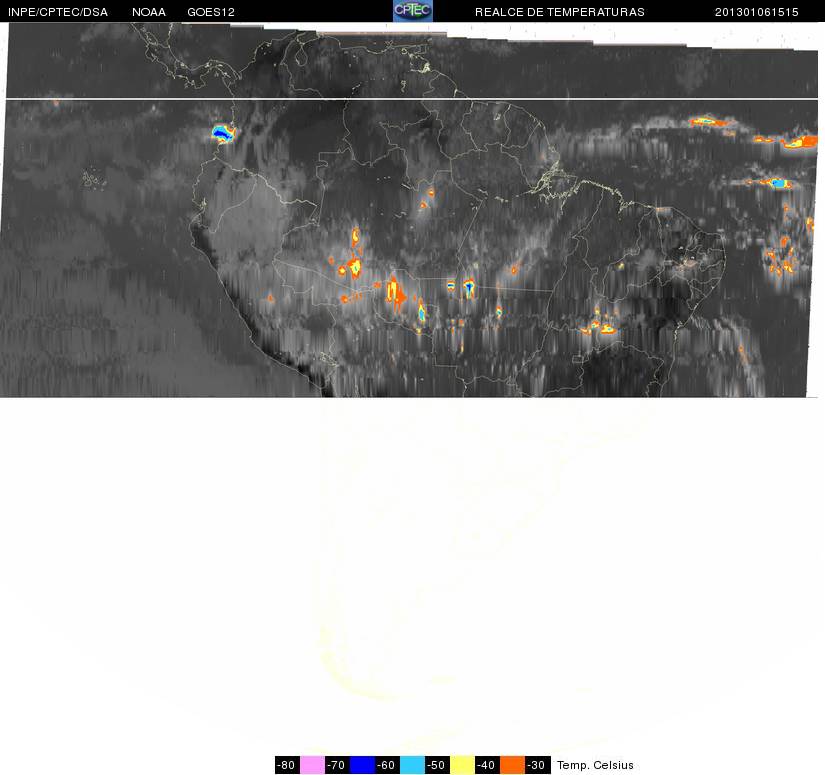
Task: Click the REALCE DE TEMPERATURAS title
Action: point(560,12)
